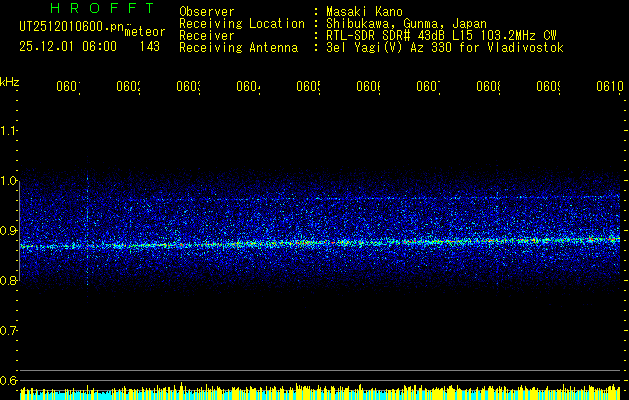
Task: Click the 0.6 kHz axis label
Action: (8, 380)
